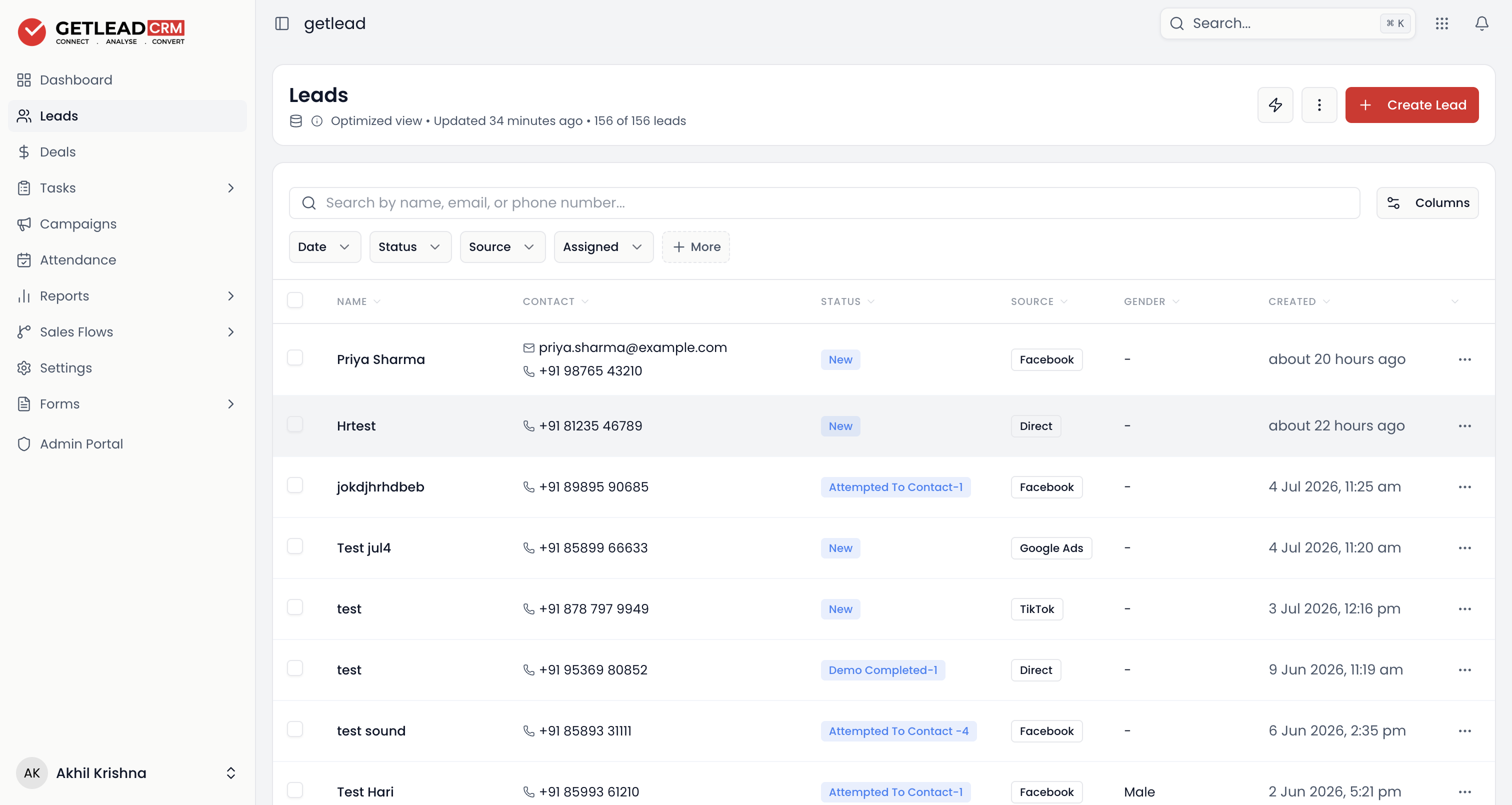Sort by the Contact column header
The image size is (1512, 805).
pyautogui.click(x=555, y=301)
